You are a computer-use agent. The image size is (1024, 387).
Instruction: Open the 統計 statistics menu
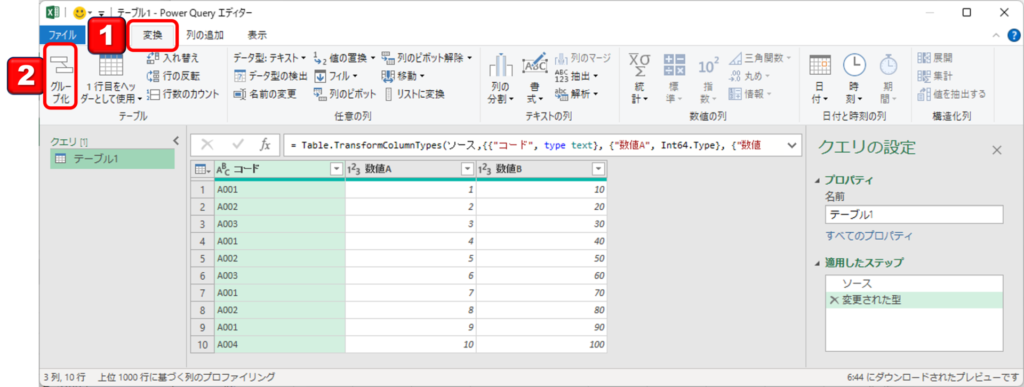point(638,77)
